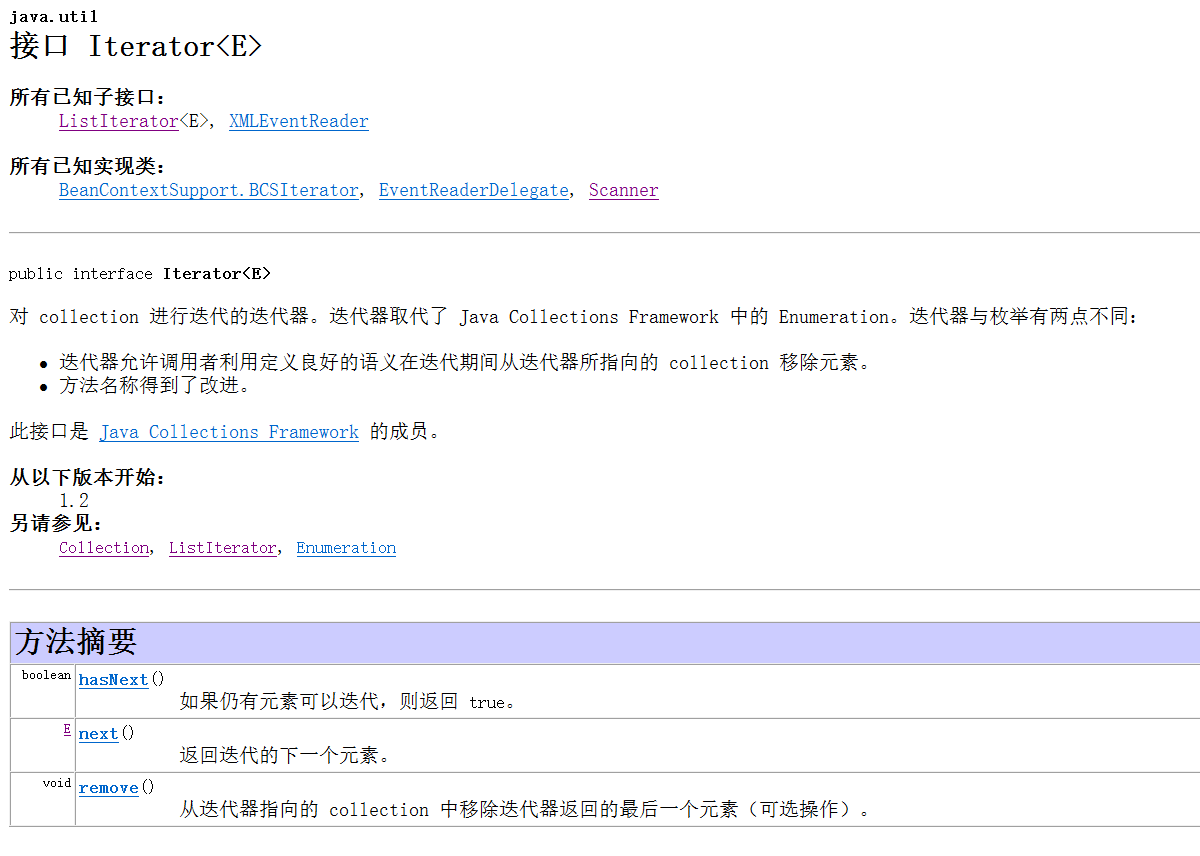Click the java.util package label
The width and height of the screenshot is (1200, 856).
54,17
